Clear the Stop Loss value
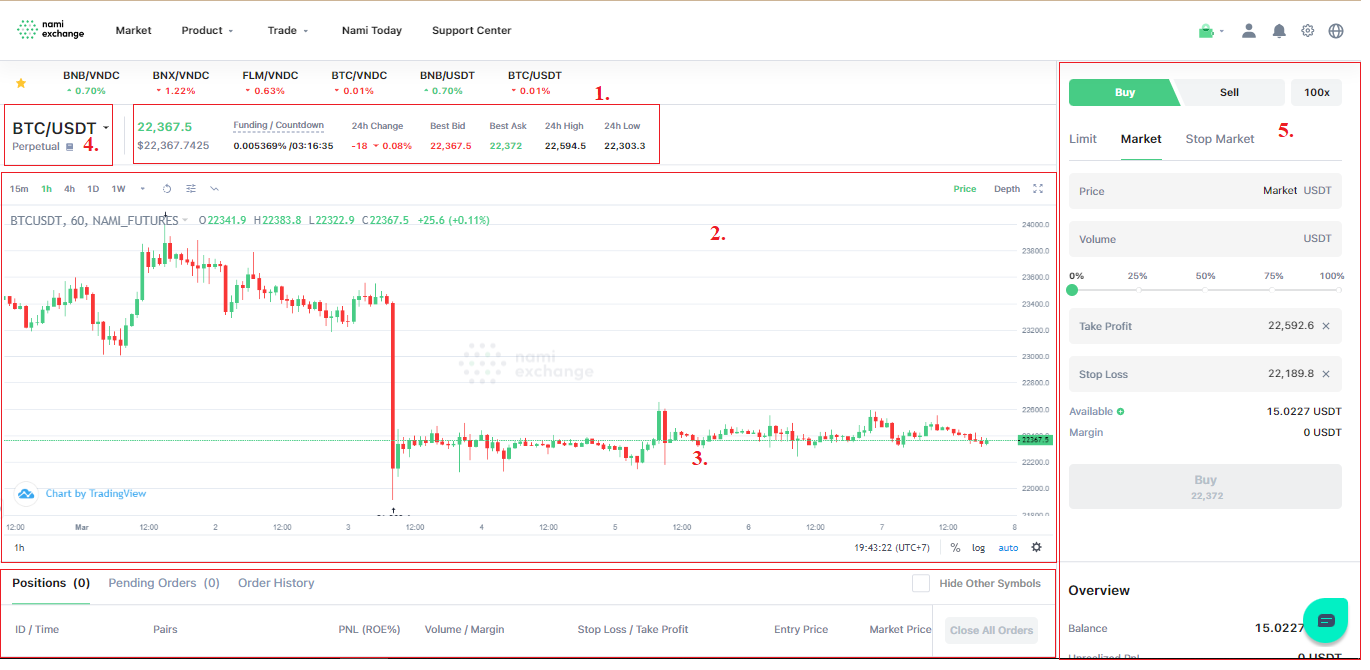Viewport: 1370px width, 670px height. 1326,374
